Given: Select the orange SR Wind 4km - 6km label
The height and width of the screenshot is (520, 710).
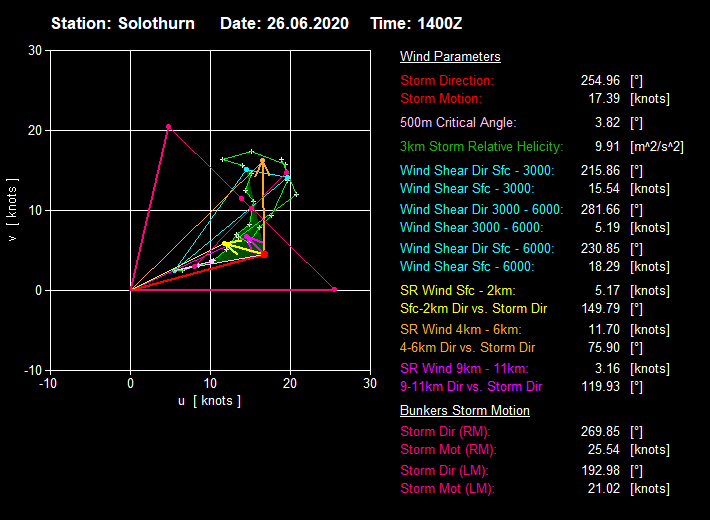Looking at the screenshot, I should pyautogui.click(x=460, y=329).
